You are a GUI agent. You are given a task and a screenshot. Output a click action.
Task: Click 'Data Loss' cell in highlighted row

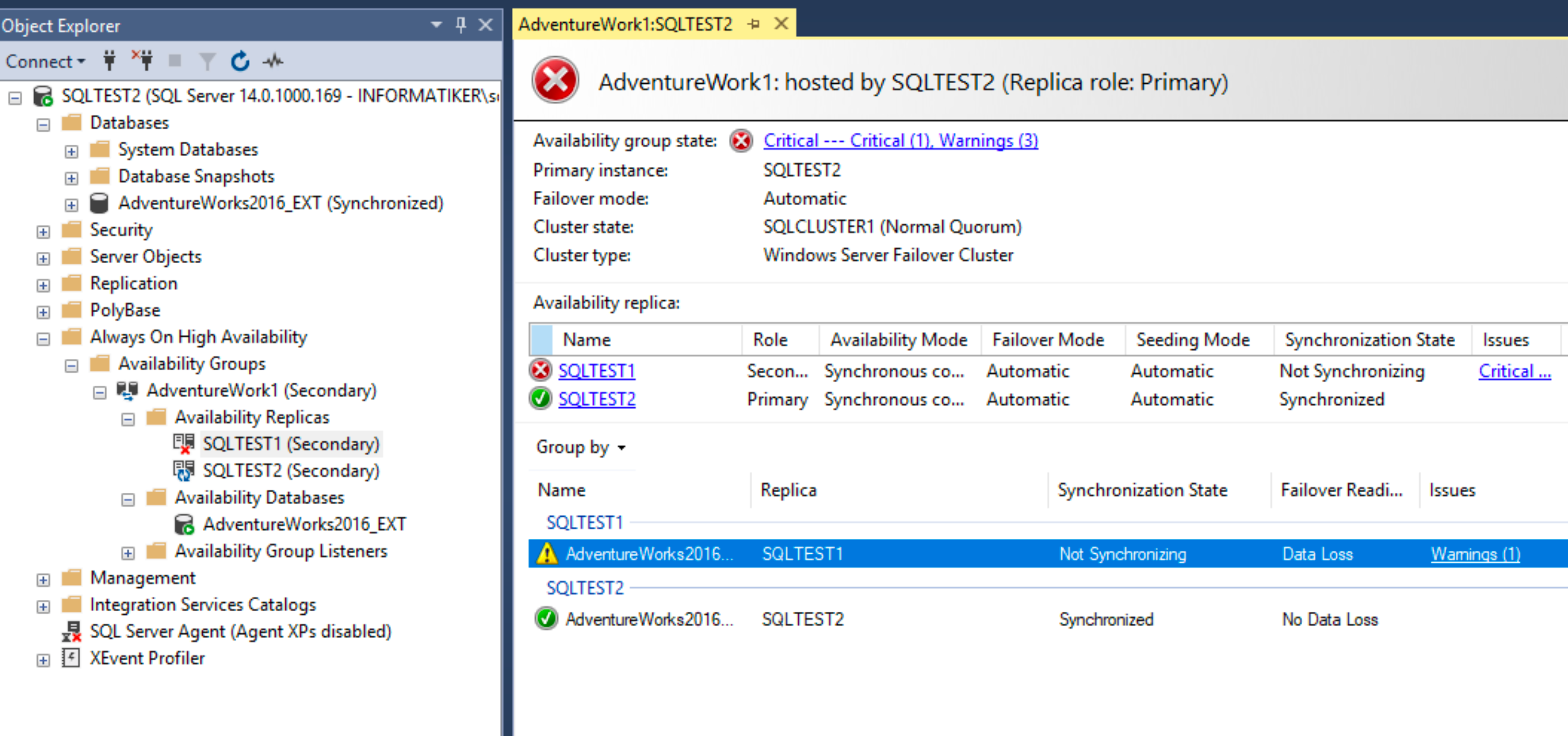pyautogui.click(x=1317, y=554)
